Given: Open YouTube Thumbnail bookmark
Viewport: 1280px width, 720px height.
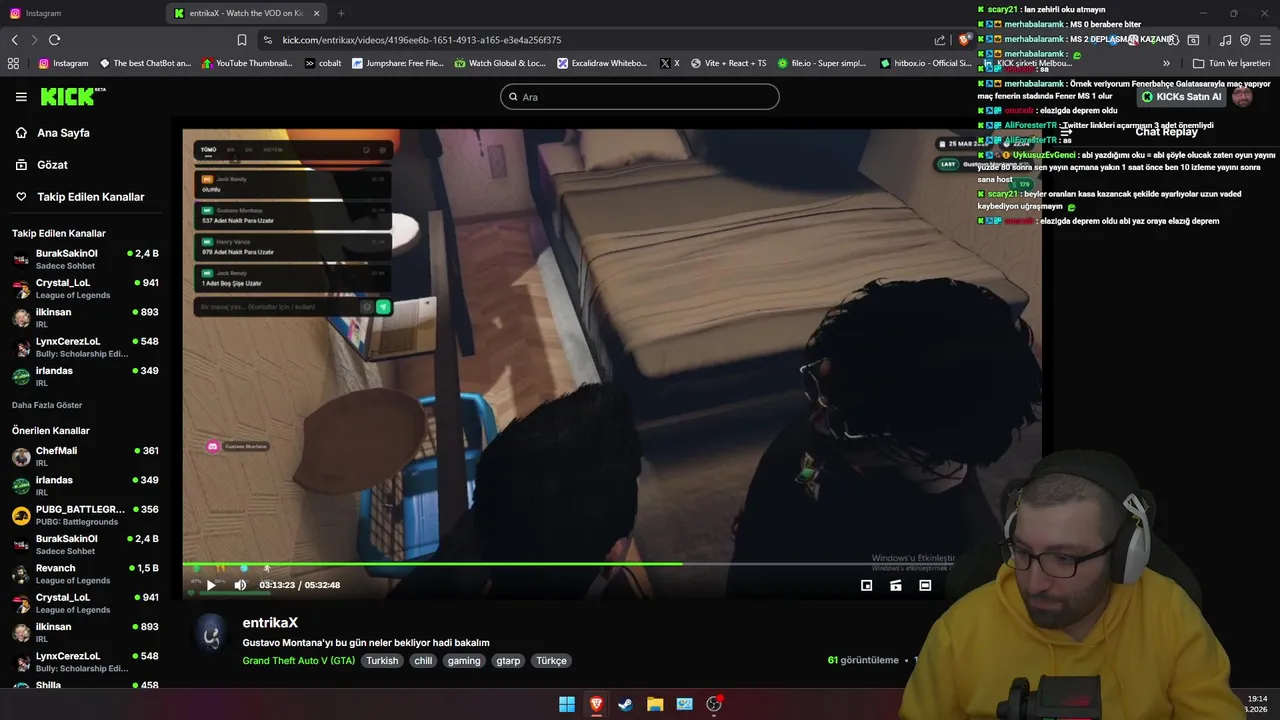Looking at the screenshot, I should (x=247, y=63).
